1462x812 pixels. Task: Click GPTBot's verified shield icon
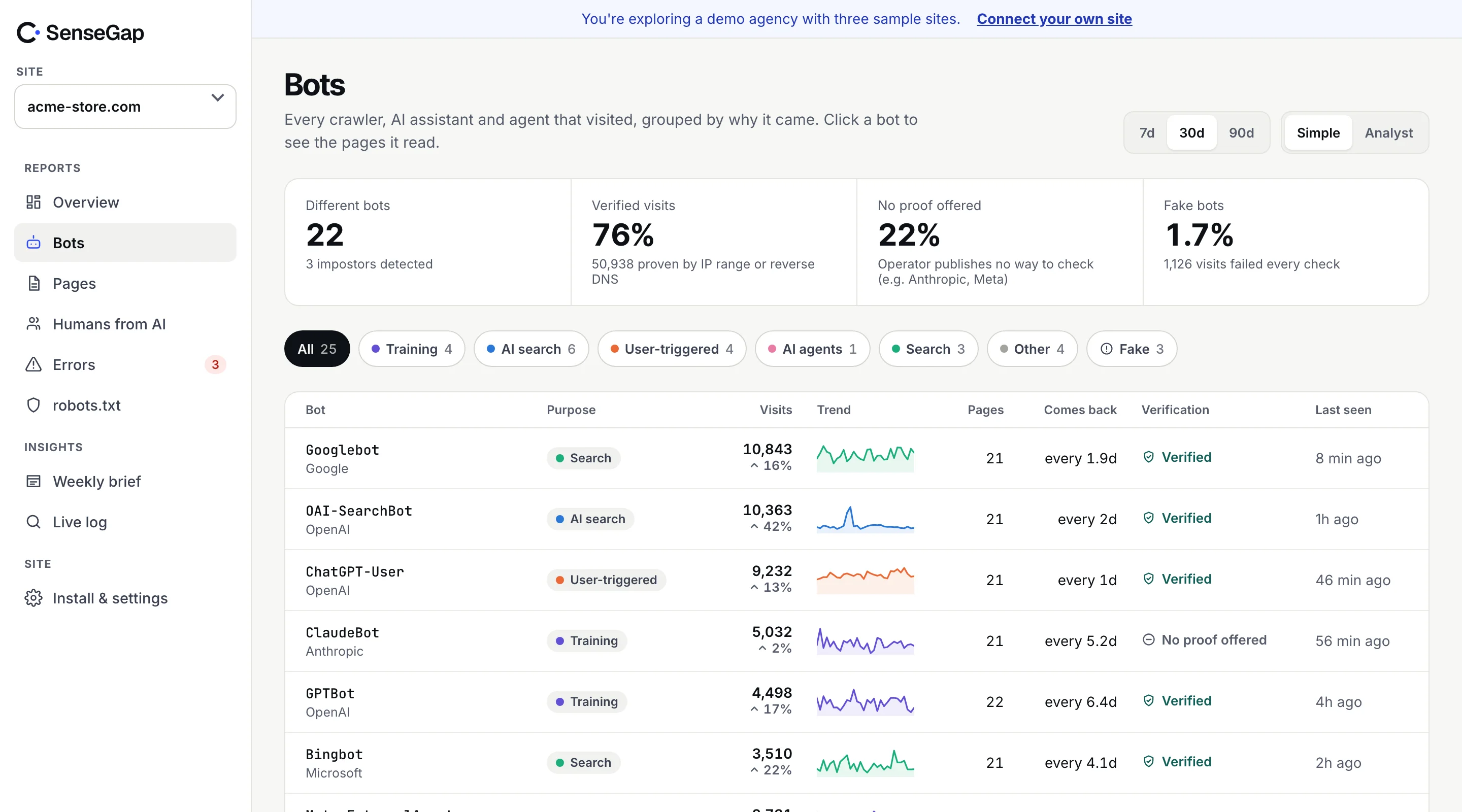[1149, 701]
